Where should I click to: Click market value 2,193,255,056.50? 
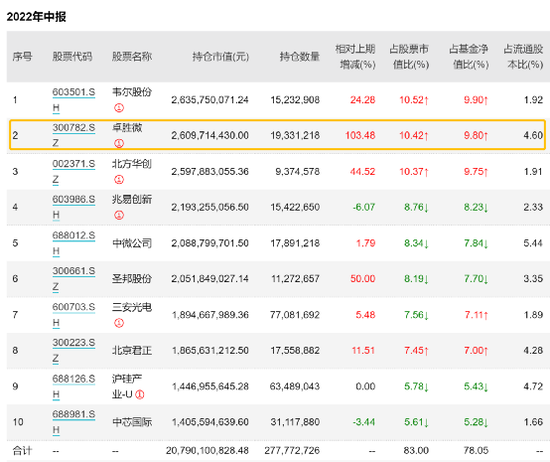point(210,207)
